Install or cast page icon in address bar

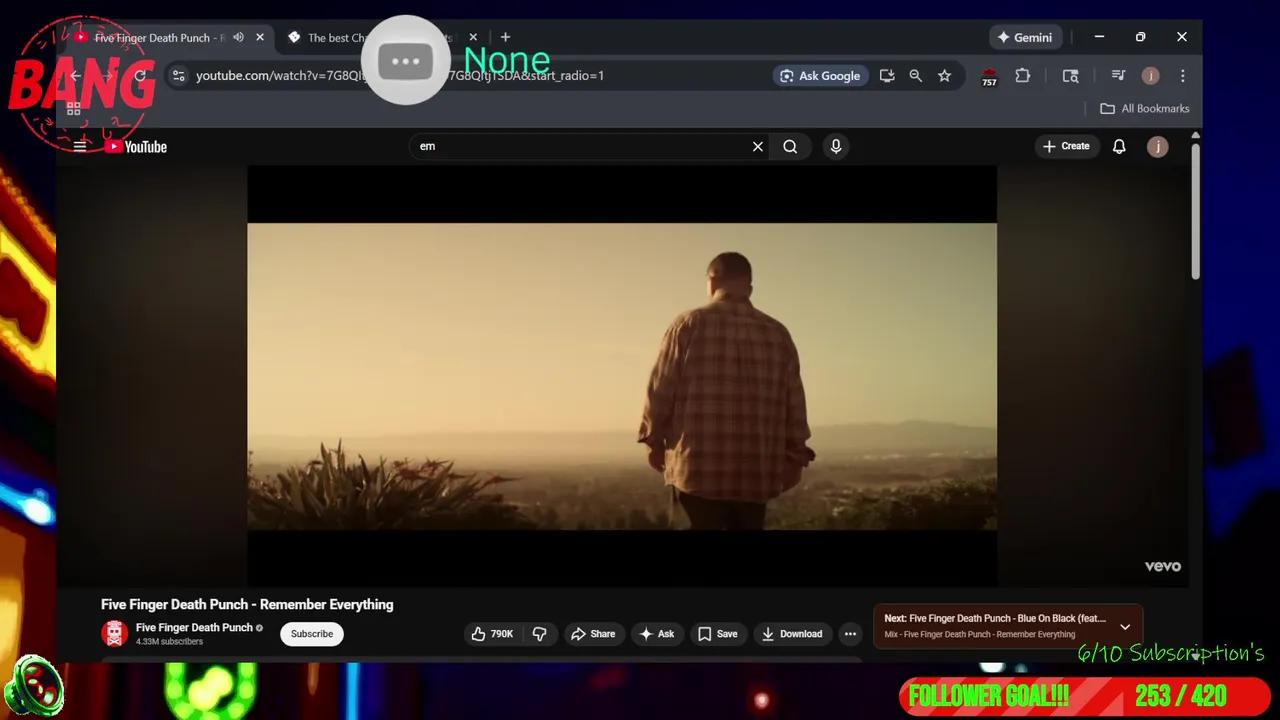coord(887,76)
